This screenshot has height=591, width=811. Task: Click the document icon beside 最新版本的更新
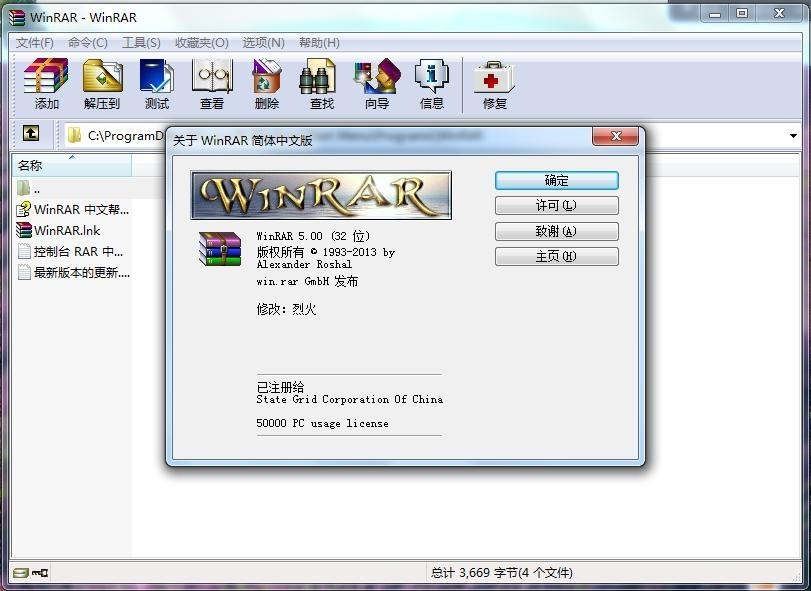(24, 272)
